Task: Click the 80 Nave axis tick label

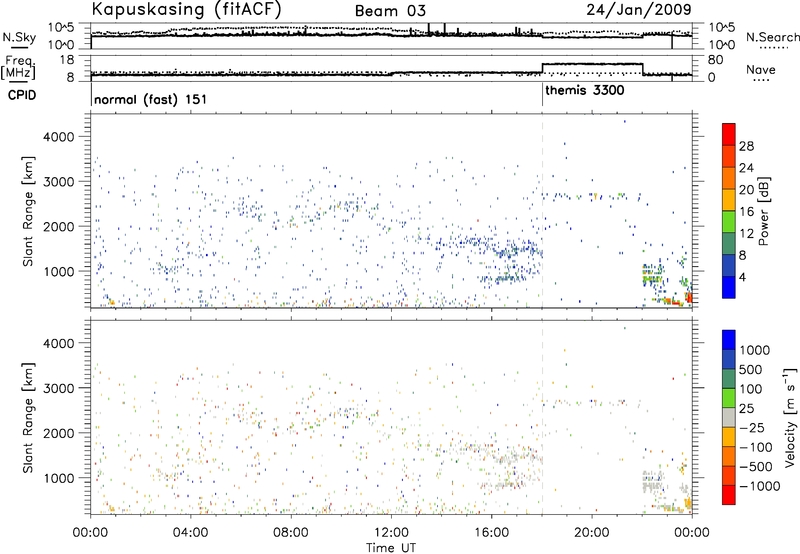Action: [715, 60]
